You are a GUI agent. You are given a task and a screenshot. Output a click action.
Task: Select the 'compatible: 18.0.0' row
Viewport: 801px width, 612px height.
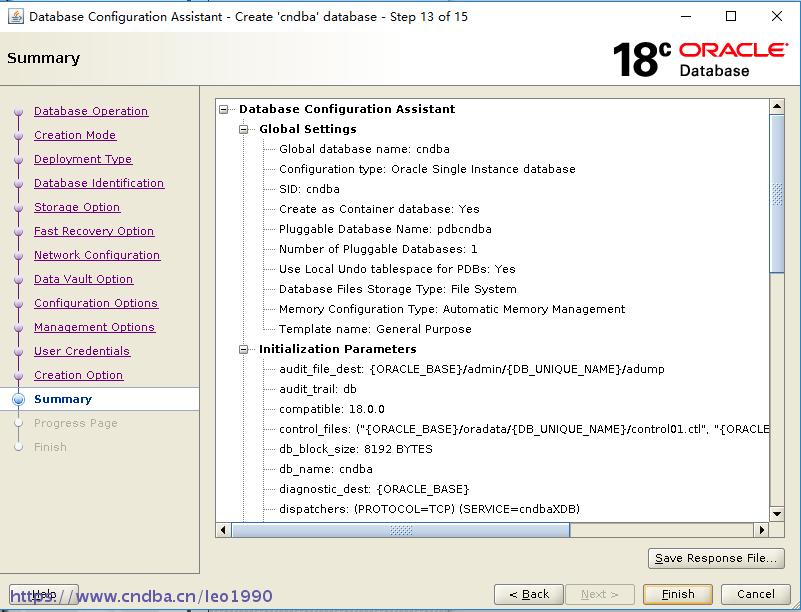click(332, 409)
